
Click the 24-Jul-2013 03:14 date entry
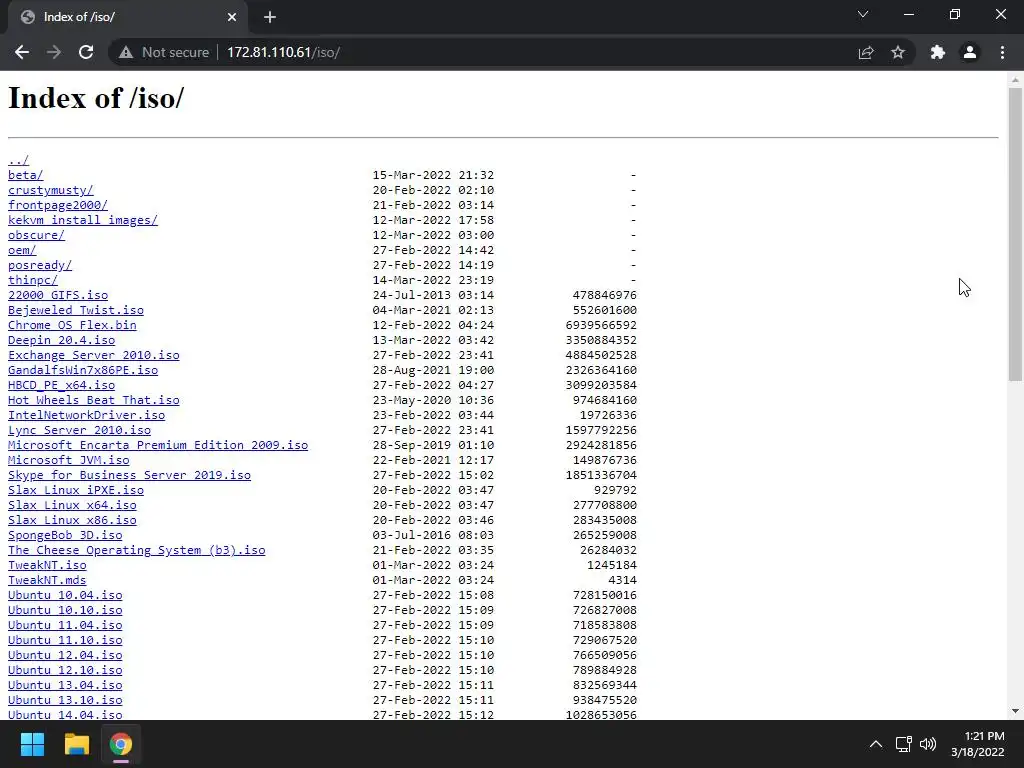point(433,295)
